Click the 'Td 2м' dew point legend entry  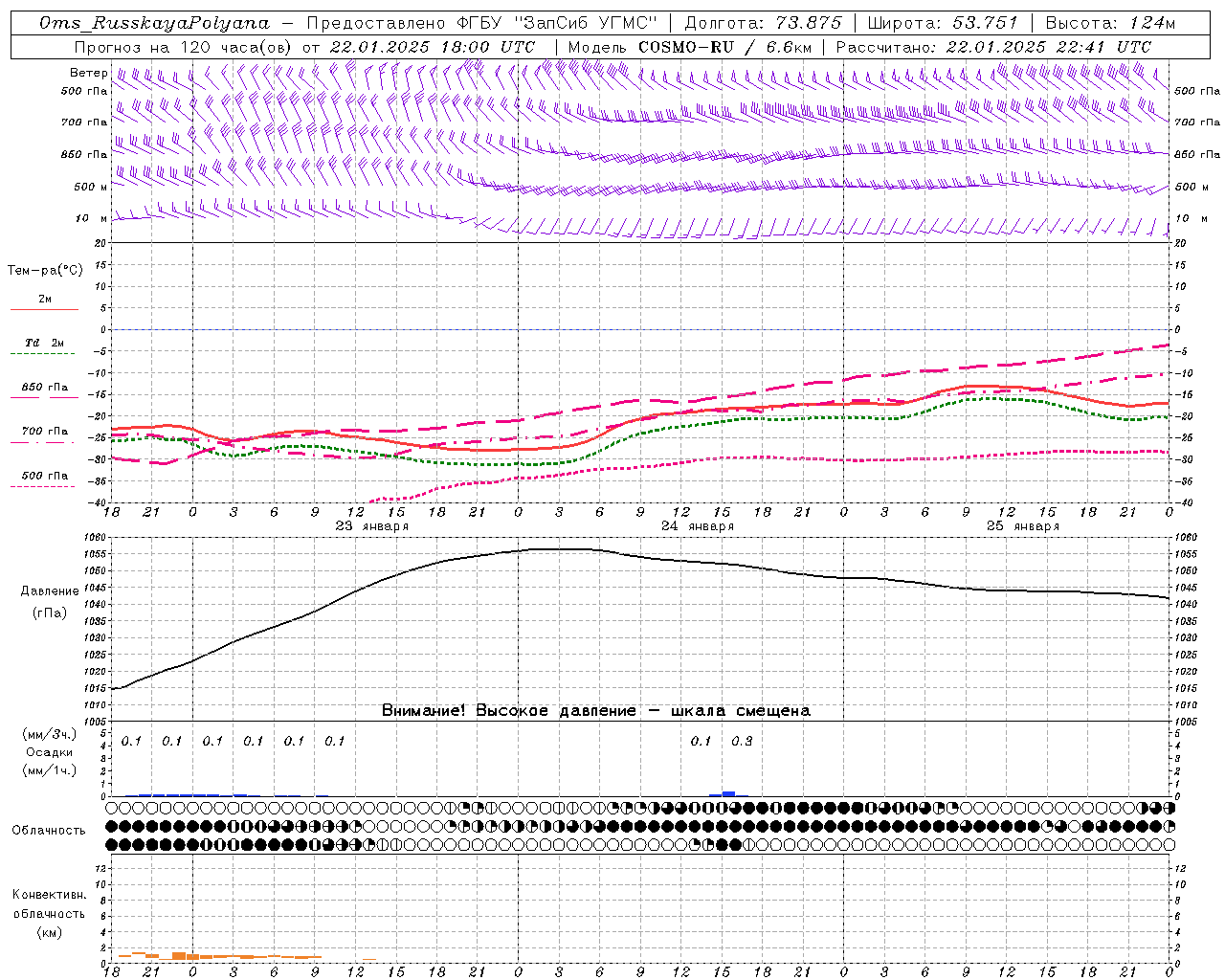pyautogui.click(x=45, y=343)
